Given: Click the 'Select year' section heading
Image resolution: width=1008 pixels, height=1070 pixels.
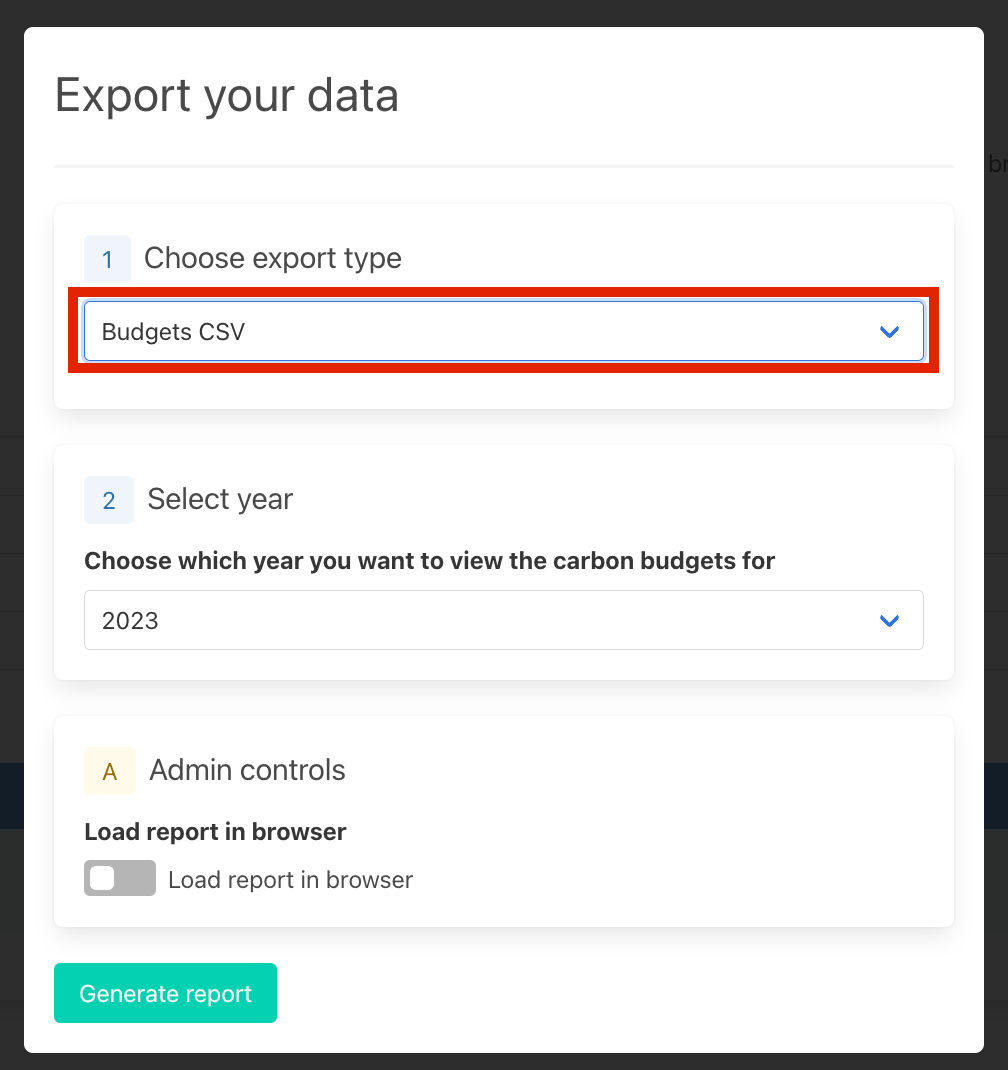Looking at the screenshot, I should 220,500.
